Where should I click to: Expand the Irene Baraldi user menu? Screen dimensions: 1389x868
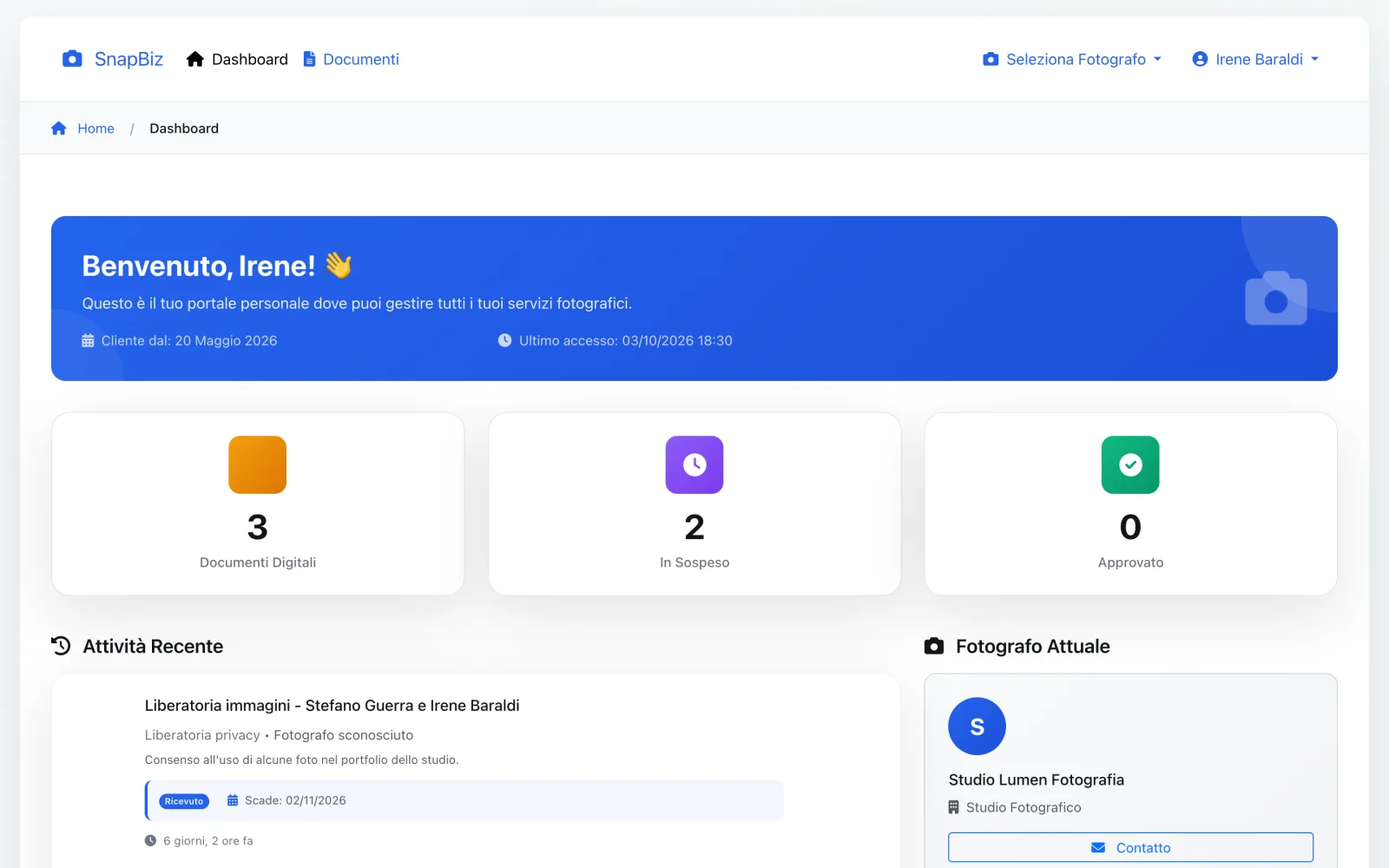[x=1255, y=59]
